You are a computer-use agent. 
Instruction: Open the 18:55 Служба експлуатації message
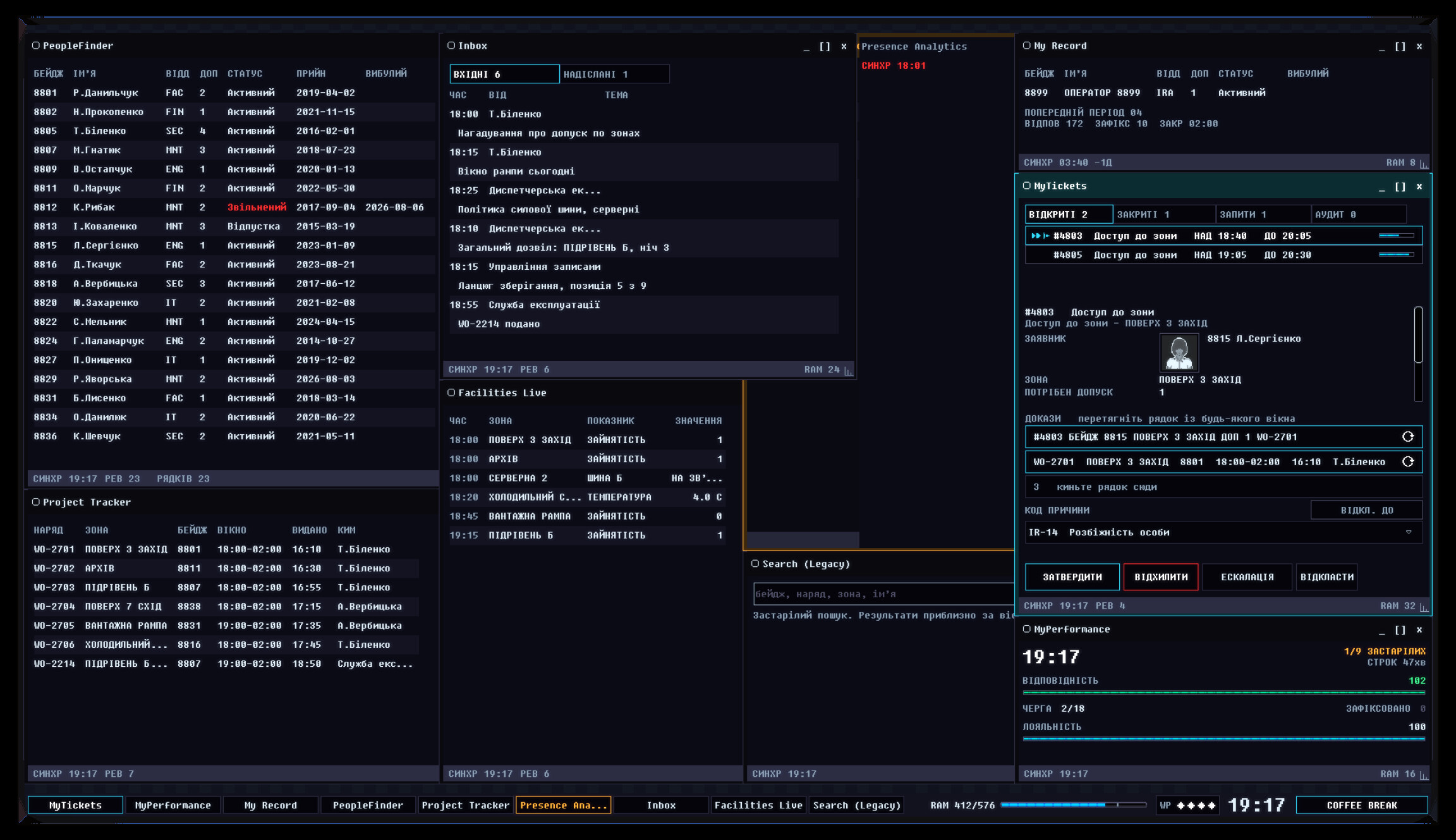coord(643,314)
